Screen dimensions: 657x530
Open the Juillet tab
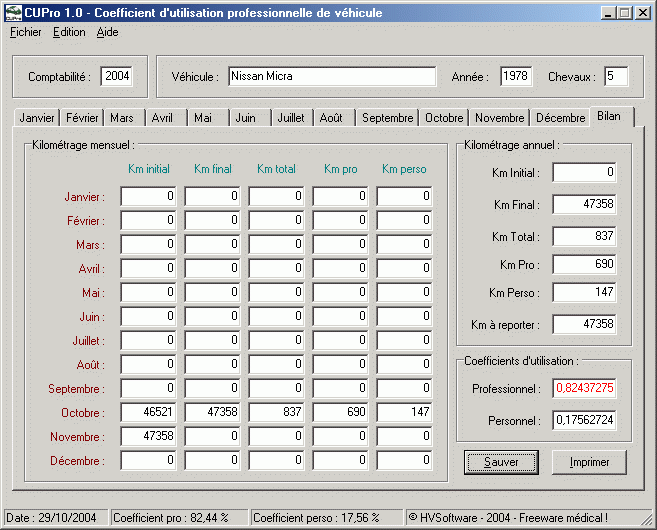[290, 118]
